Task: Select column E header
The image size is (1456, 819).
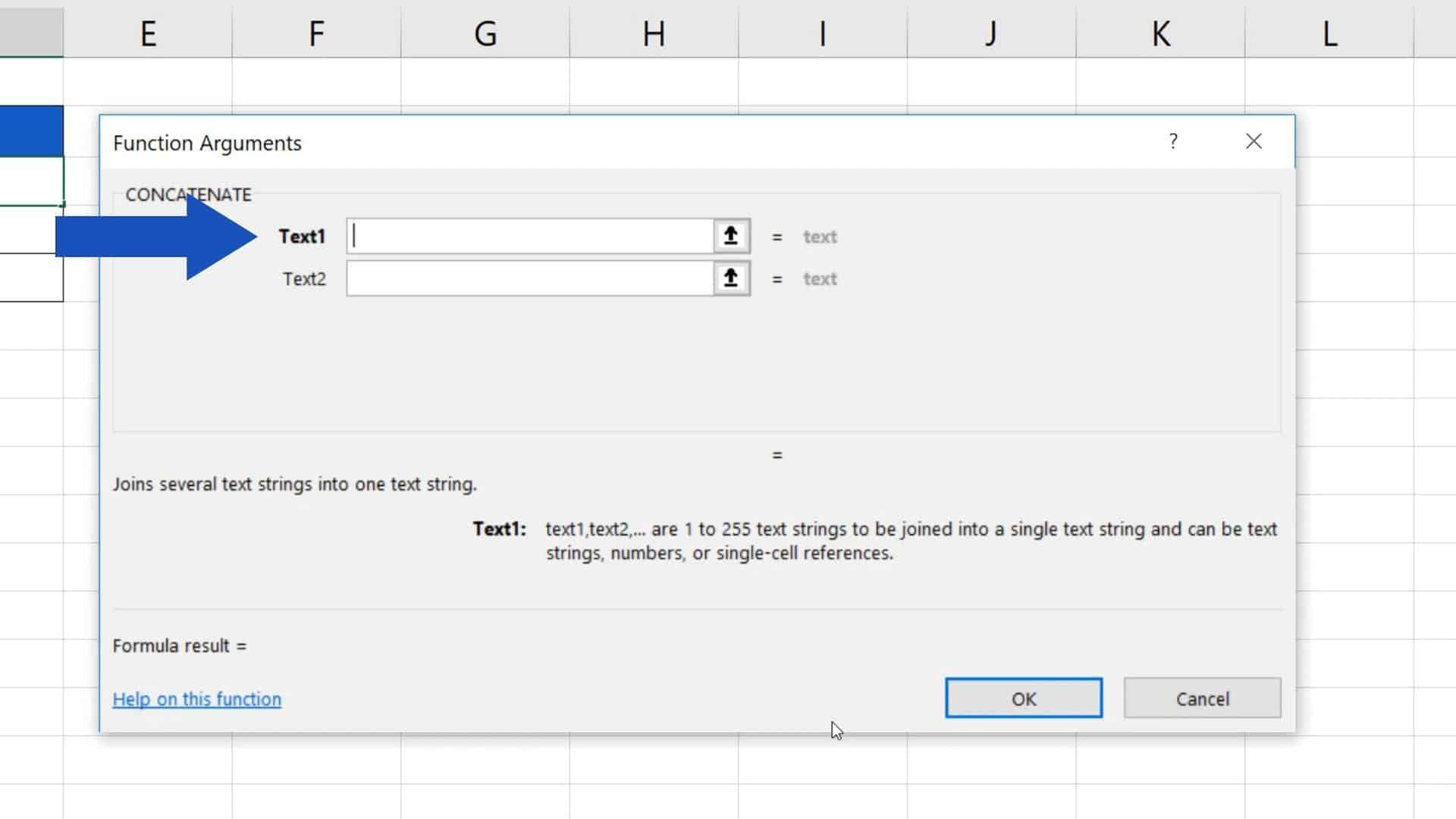Action: [148, 33]
